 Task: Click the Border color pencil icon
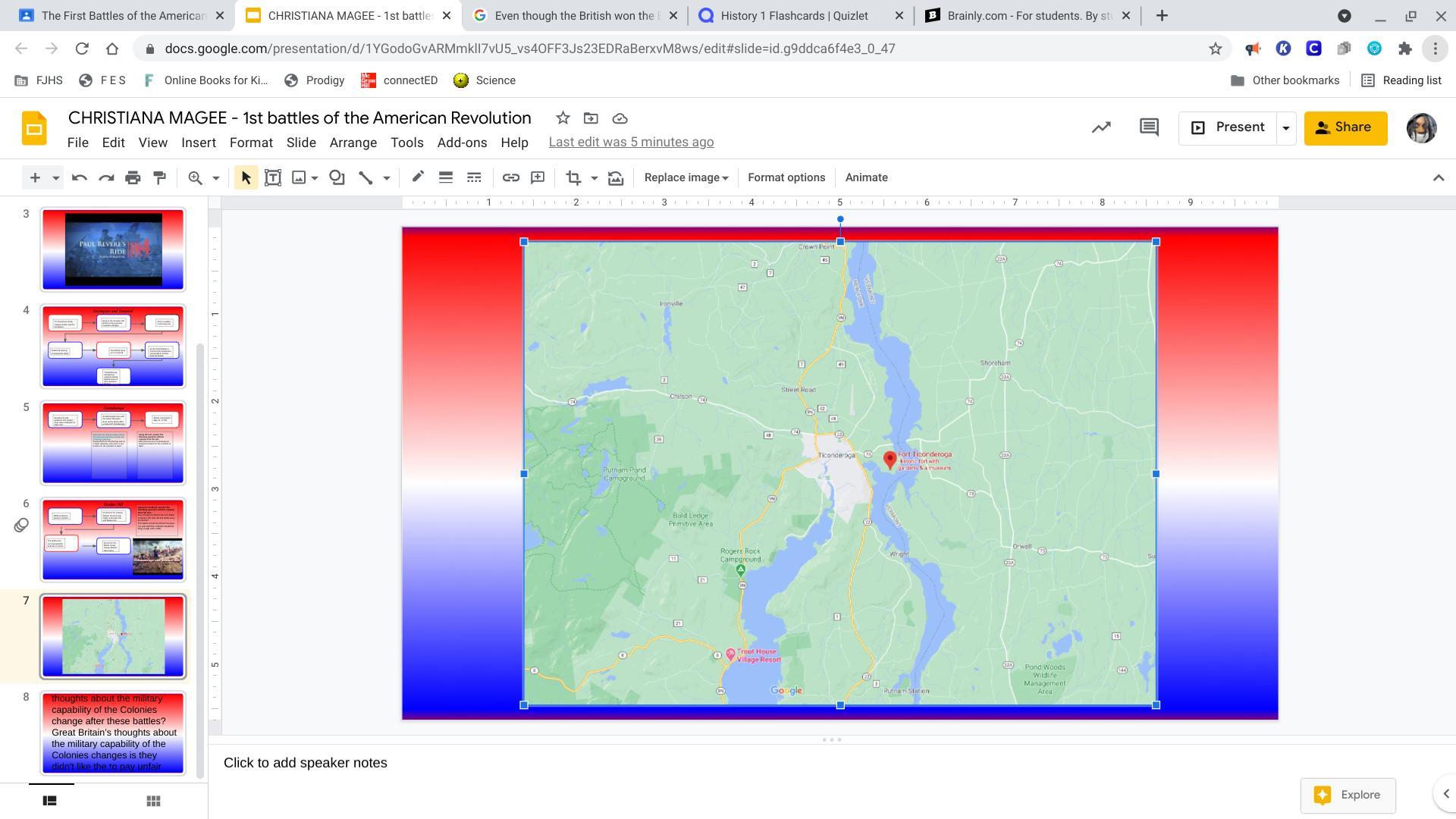pyautogui.click(x=418, y=177)
